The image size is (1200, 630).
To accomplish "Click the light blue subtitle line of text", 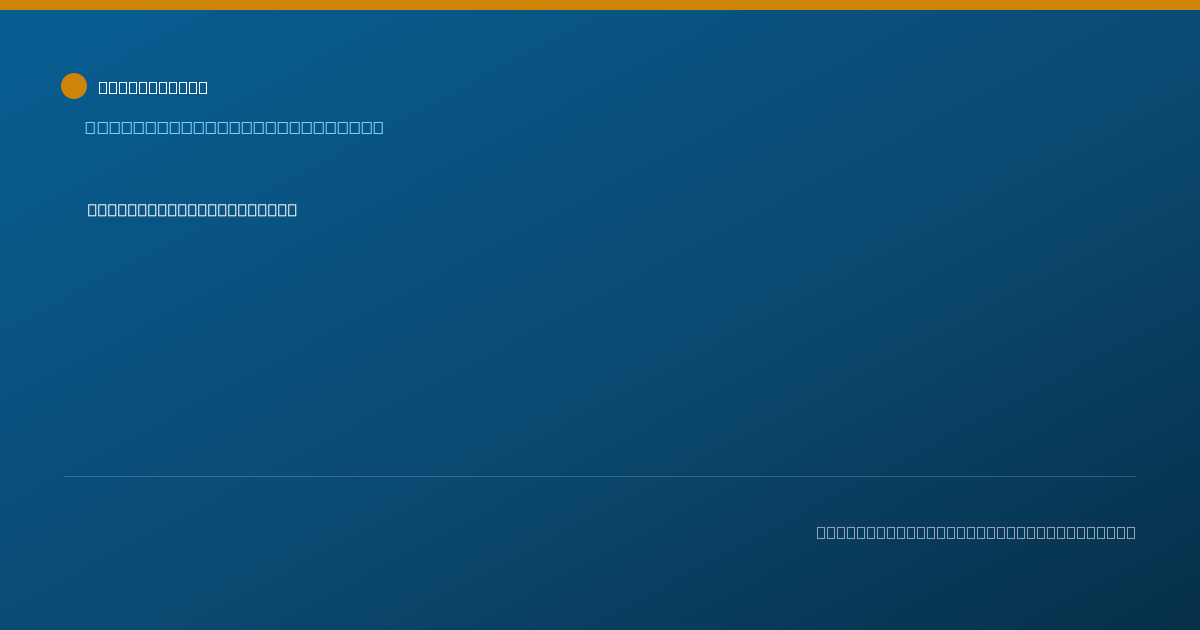I will click(234, 128).
